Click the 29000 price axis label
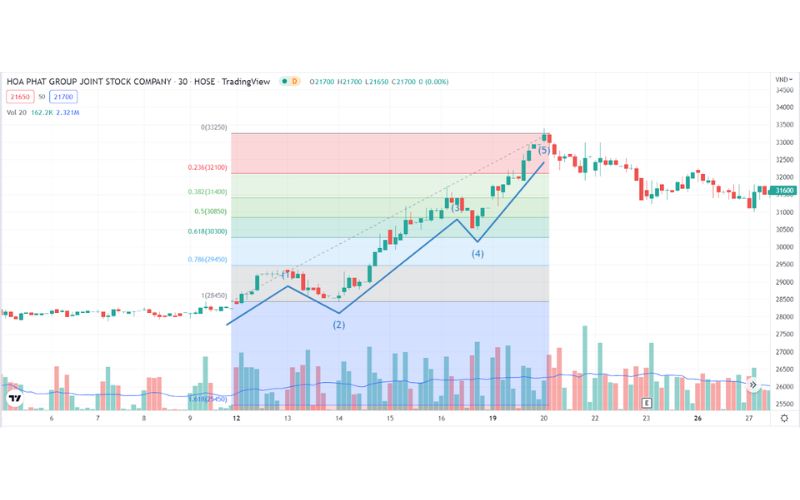The width and height of the screenshot is (800, 500). (785, 282)
